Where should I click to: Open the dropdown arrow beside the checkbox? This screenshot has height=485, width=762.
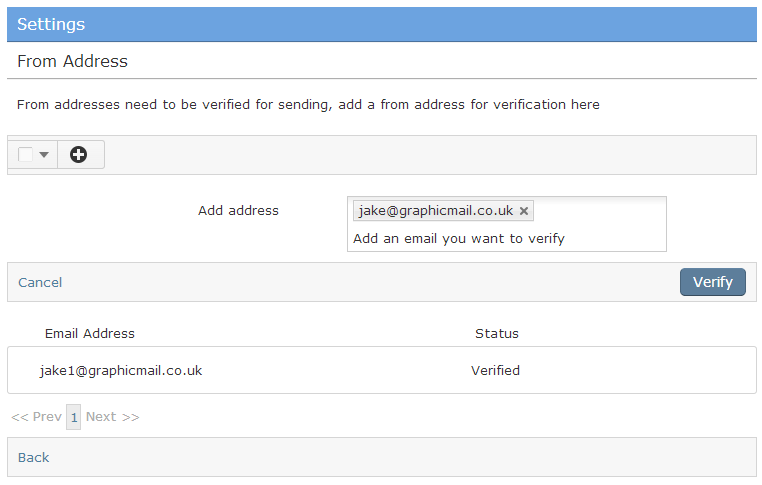click(44, 155)
